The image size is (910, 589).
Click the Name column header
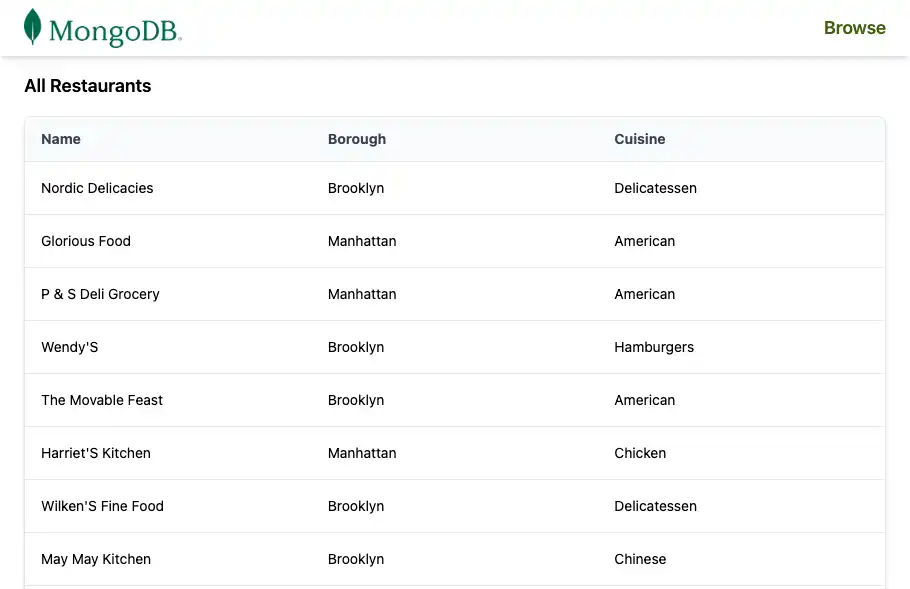pos(61,139)
